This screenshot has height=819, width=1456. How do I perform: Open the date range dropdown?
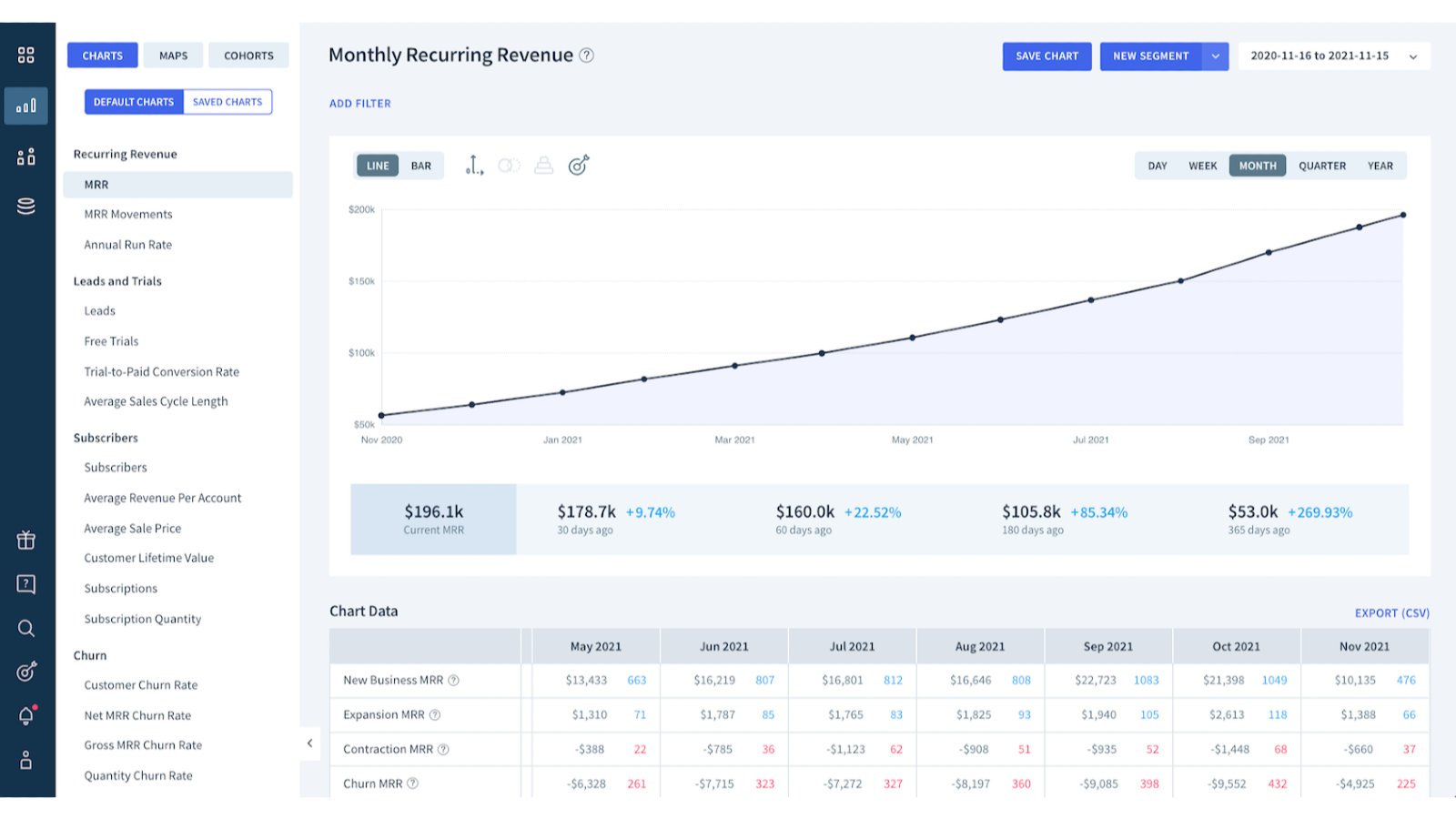(x=1333, y=56)
